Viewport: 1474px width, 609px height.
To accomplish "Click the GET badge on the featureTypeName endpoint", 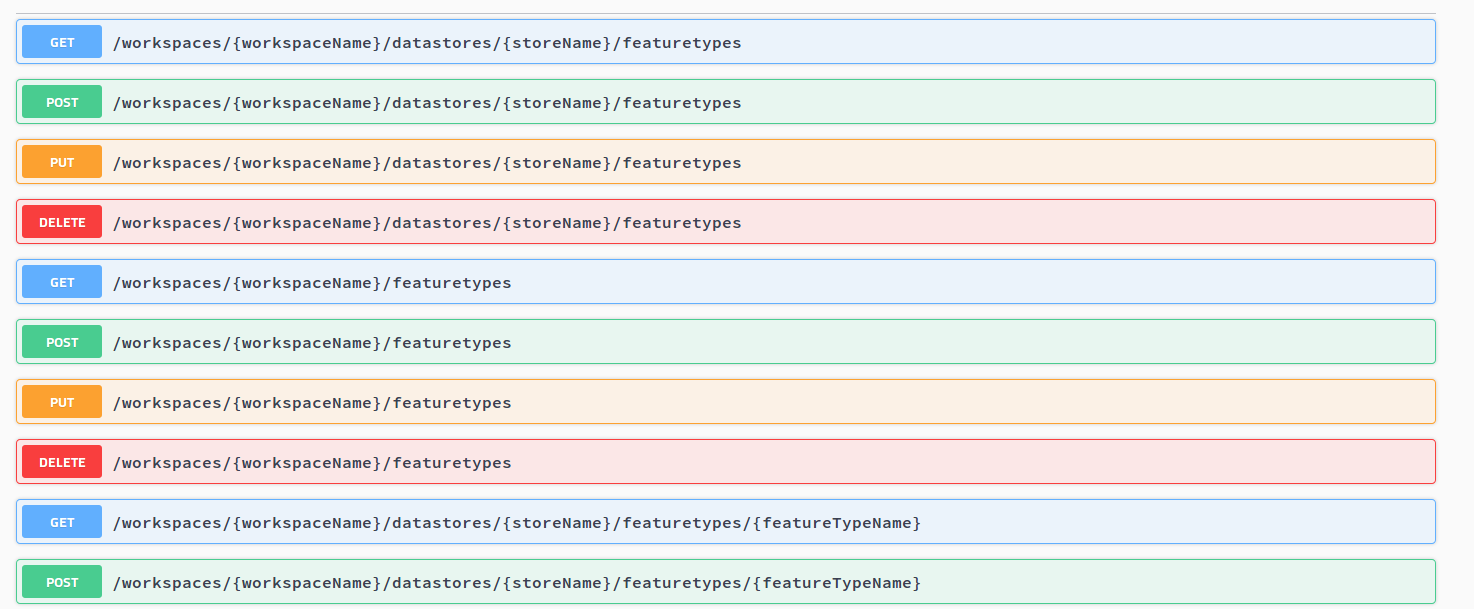I will point(60,521).
